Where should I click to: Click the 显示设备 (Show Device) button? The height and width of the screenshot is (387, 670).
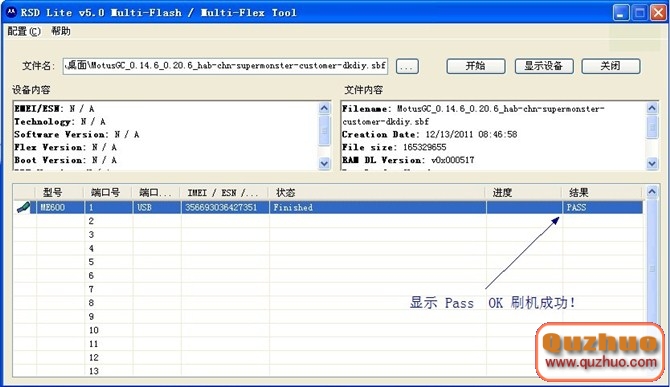click(544, 66)
